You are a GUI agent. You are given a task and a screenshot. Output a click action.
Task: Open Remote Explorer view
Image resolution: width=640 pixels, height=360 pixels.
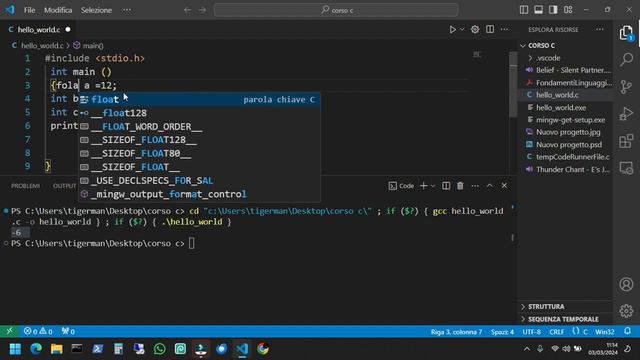(626, 168)
